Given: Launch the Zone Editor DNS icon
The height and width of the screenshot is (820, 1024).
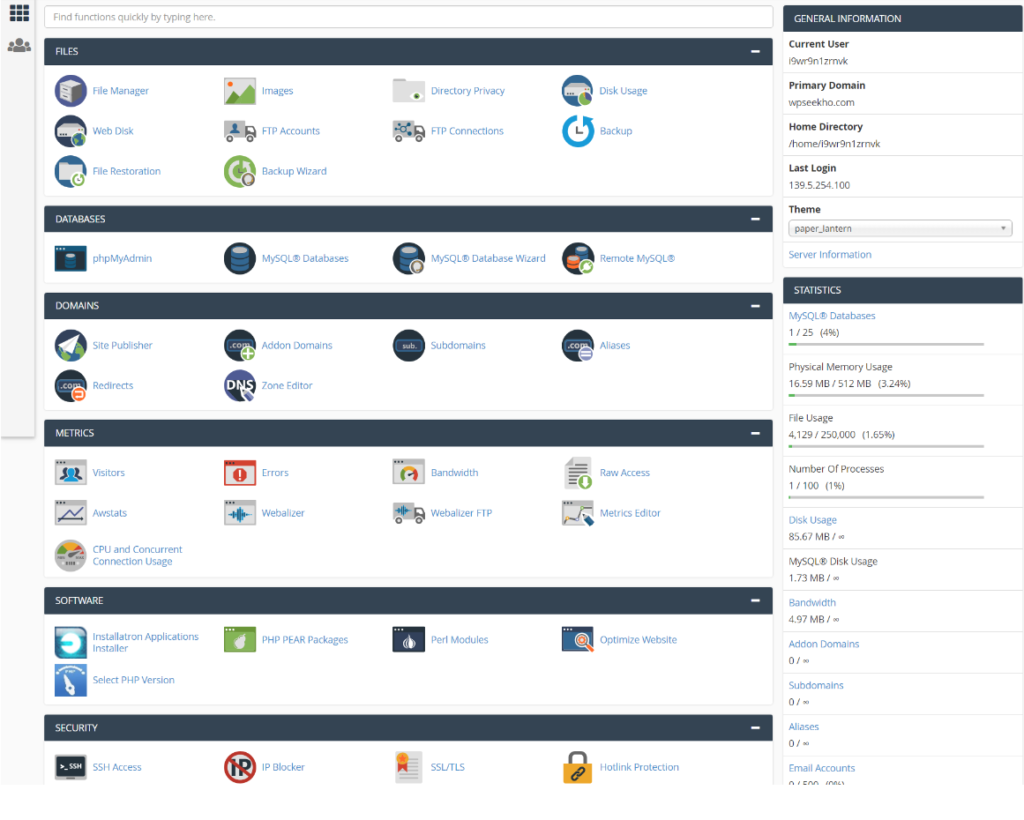Looking at the screenshot, I should 240,386.
